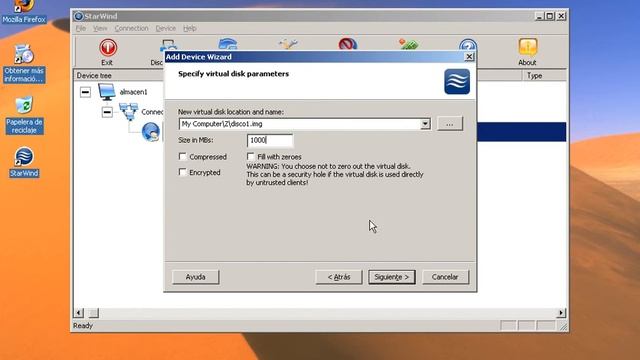
Task: Select the globe host icon in device tree
Action: point(151,132)
